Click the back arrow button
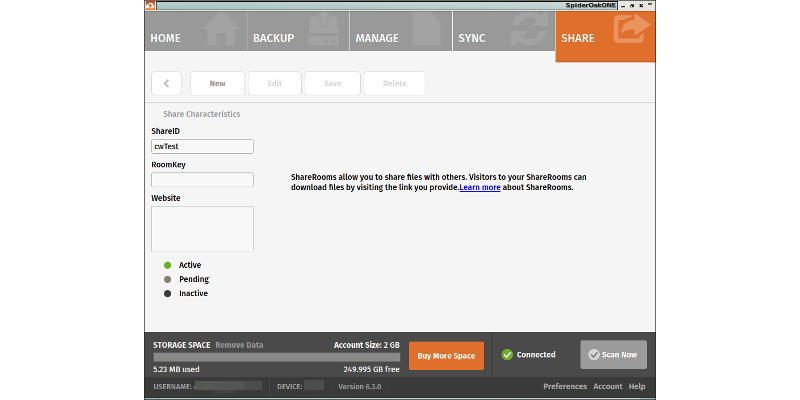 coord(166,84)
